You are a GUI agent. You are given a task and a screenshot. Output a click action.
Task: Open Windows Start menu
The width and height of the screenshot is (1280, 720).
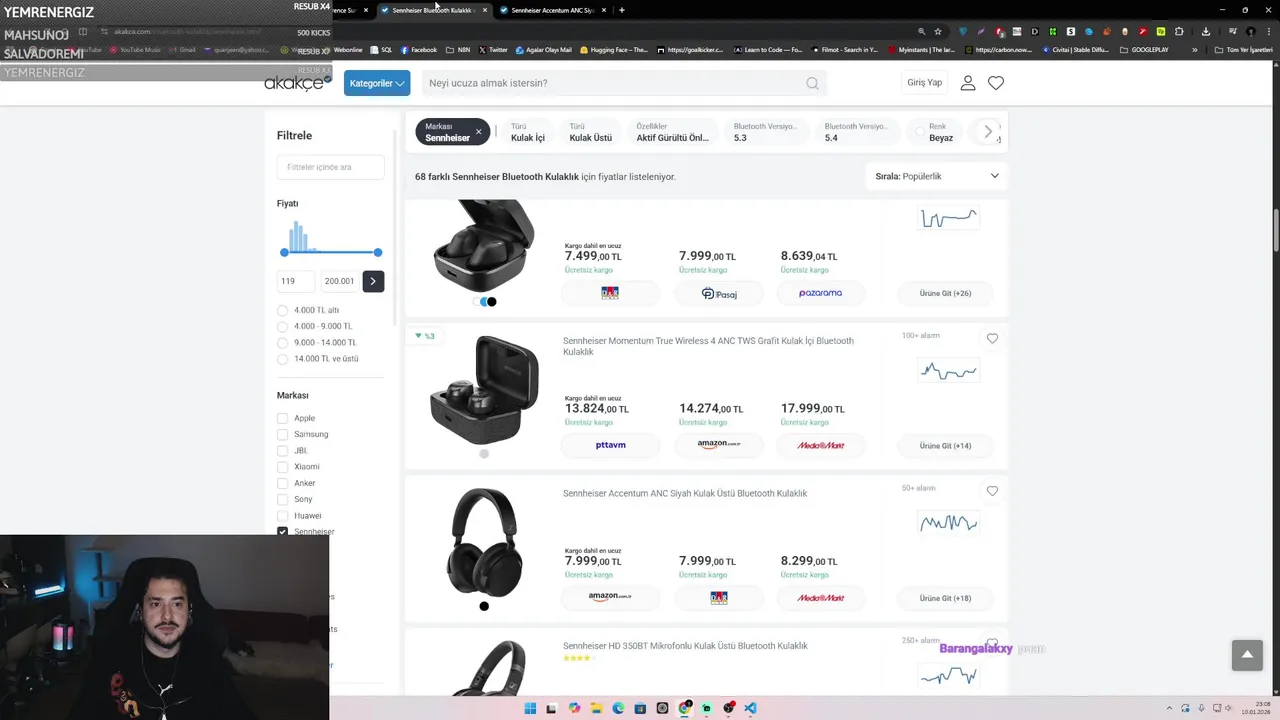[x=530, y=708]
